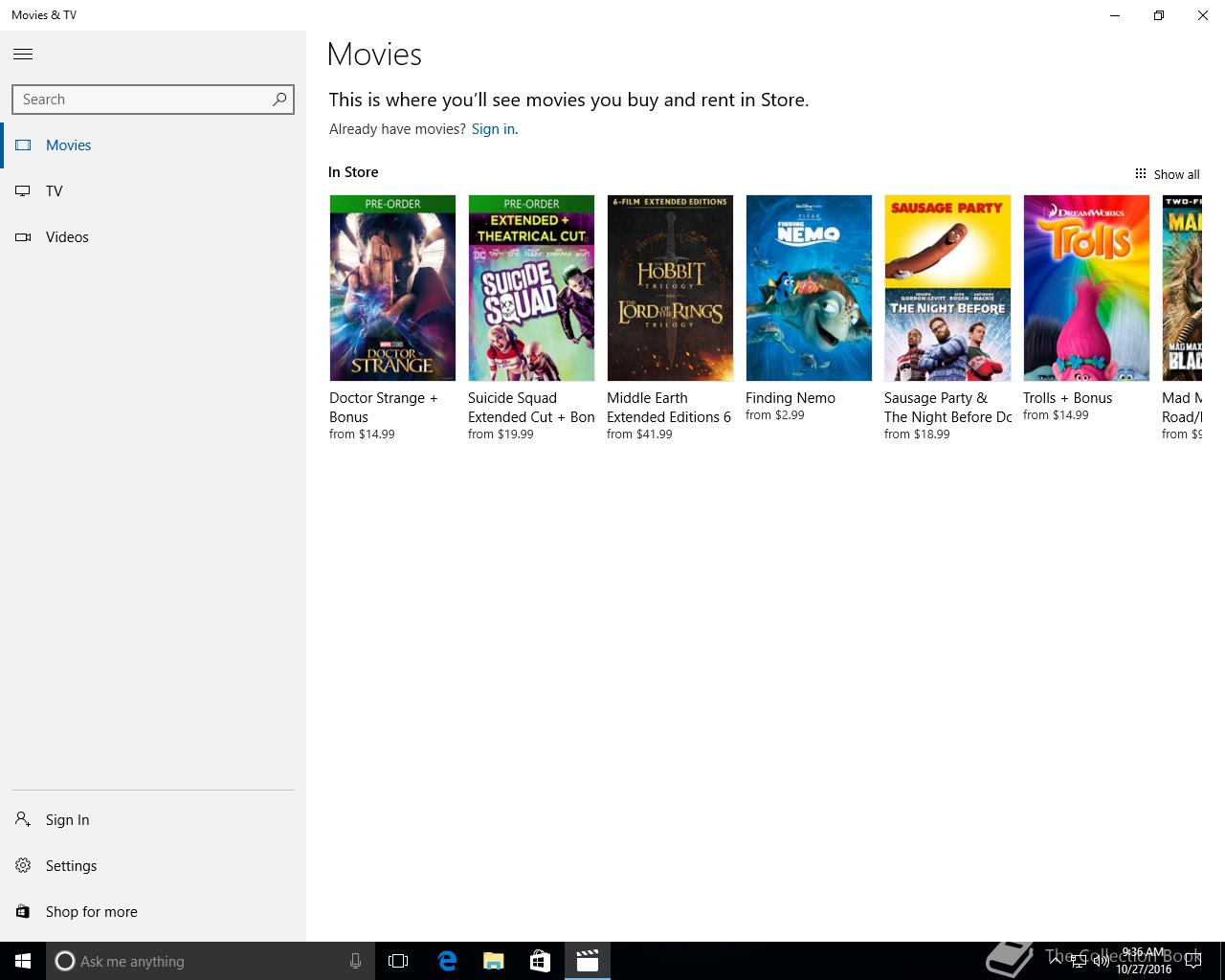Open Settings from the sidebar
The image size is (1225, 980).
click(153, 866)
